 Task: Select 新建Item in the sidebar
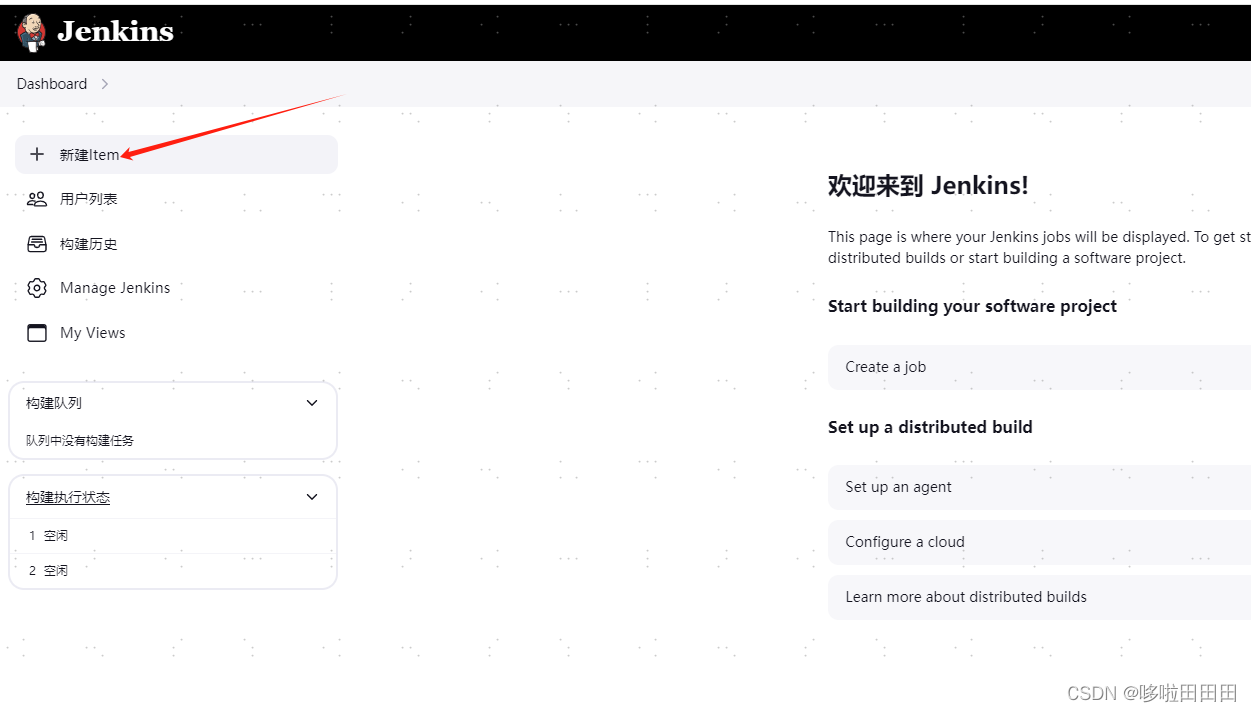pos(88,154)
